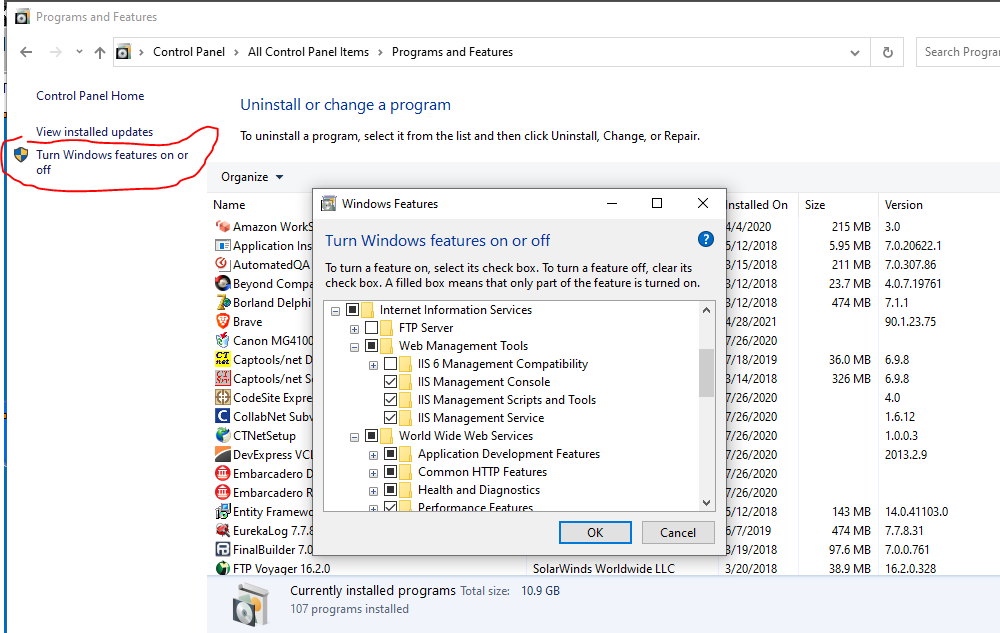Click the FTP Voyager program icon
Image resolution: width=1000 pixels, height=633 pixels.
(223, 568)
